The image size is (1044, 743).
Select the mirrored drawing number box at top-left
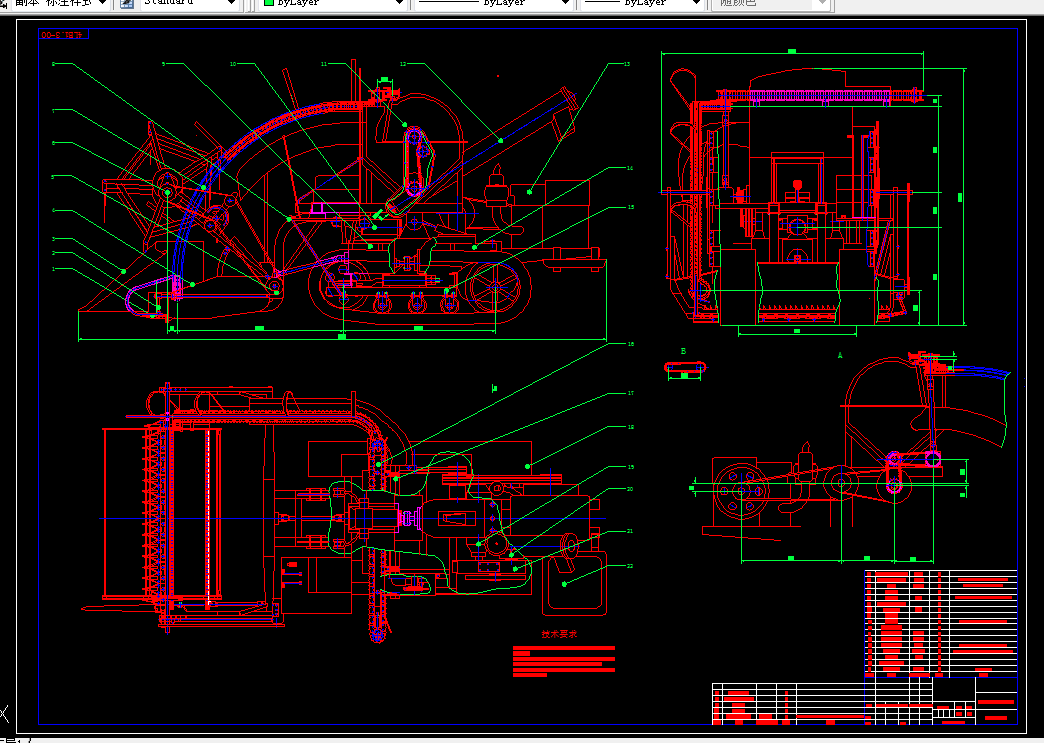pyautogui.click(x=64, y=34)
